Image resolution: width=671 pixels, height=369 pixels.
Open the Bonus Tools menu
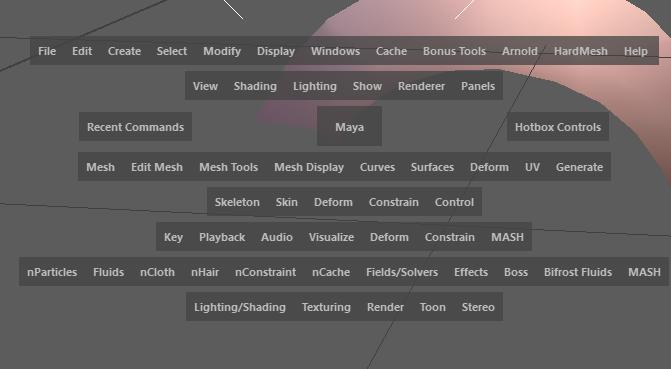pos(454,51)
